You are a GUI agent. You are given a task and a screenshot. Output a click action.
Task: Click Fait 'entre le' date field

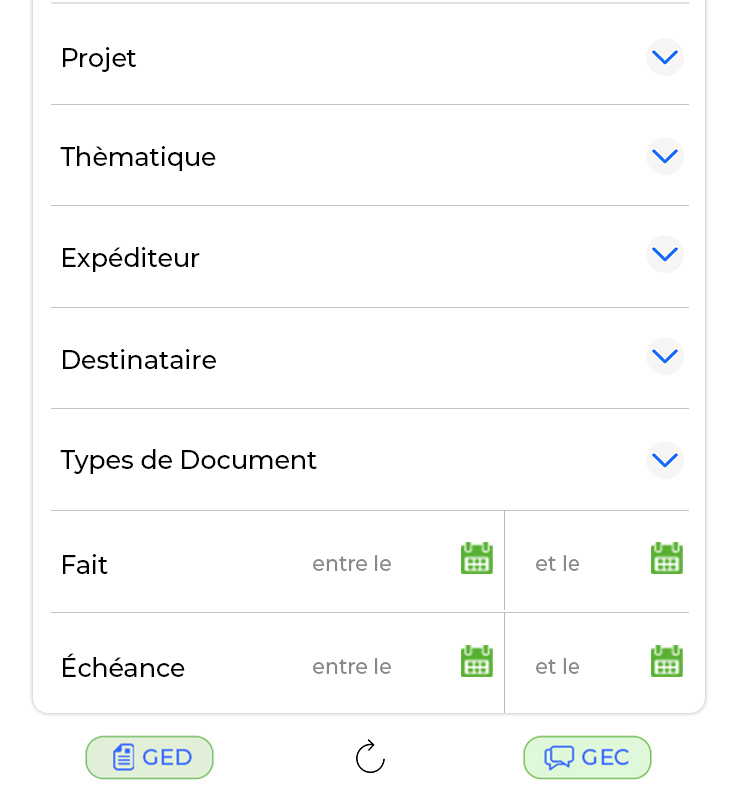(352, 564)
